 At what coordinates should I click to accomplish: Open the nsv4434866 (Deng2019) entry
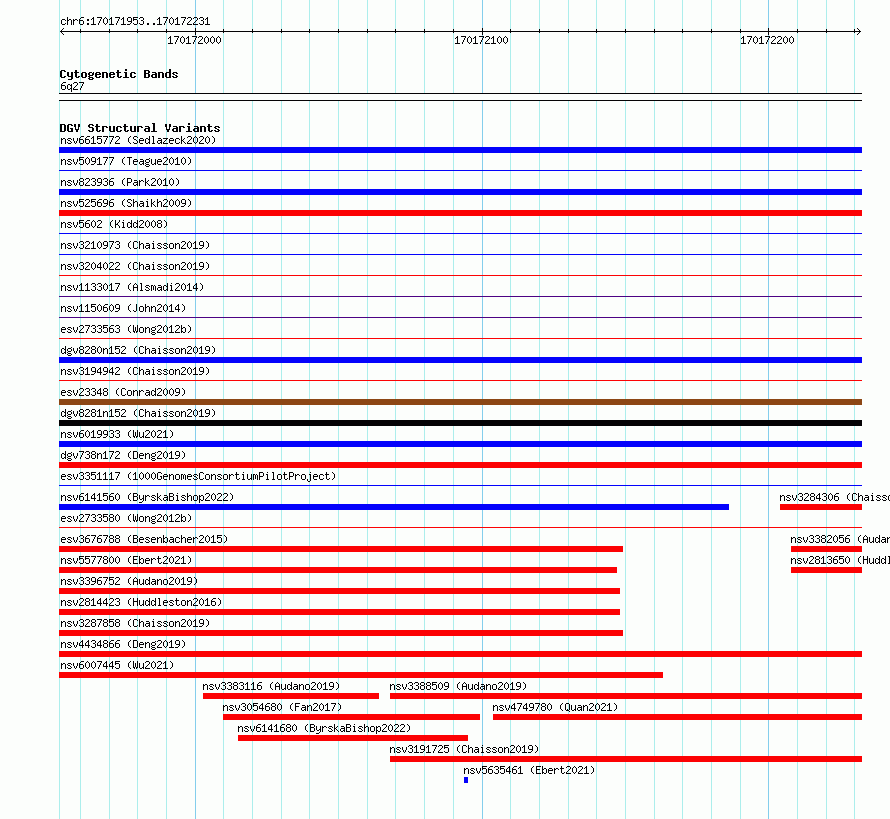[123, 644]
